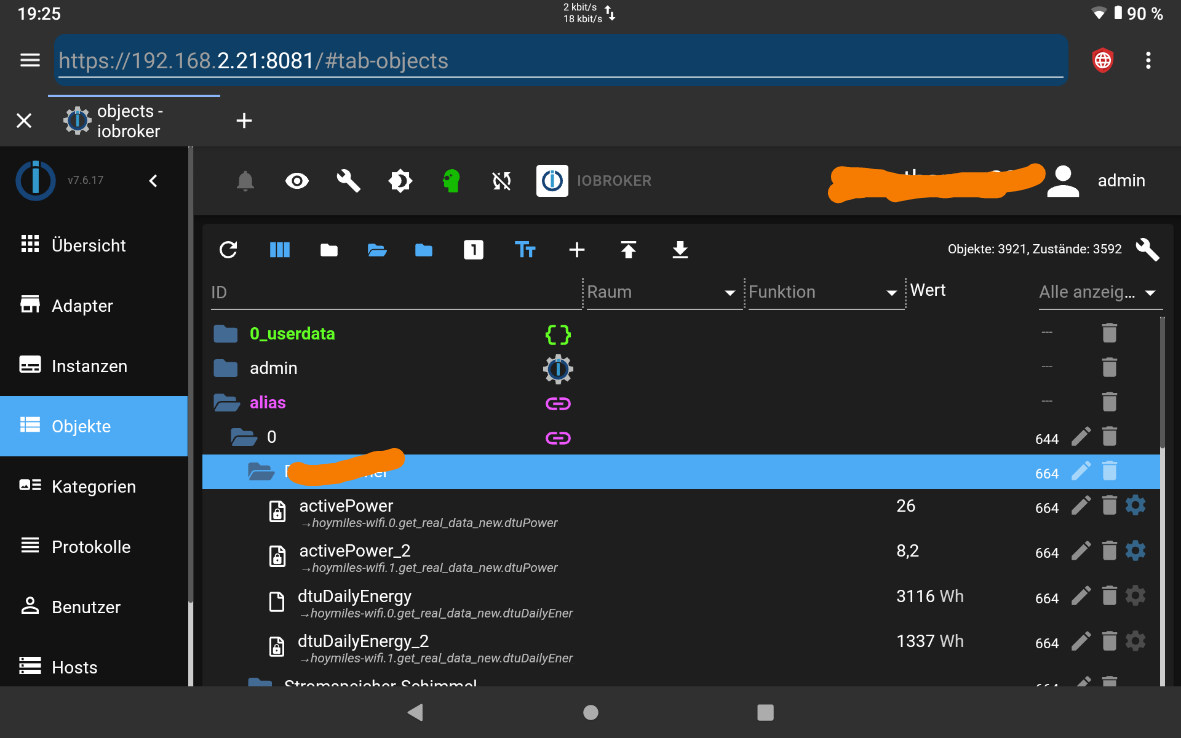The image size is (1181, 738).
Task: Collapse all folders with the closed-folder icon
Action: (329, 250)
